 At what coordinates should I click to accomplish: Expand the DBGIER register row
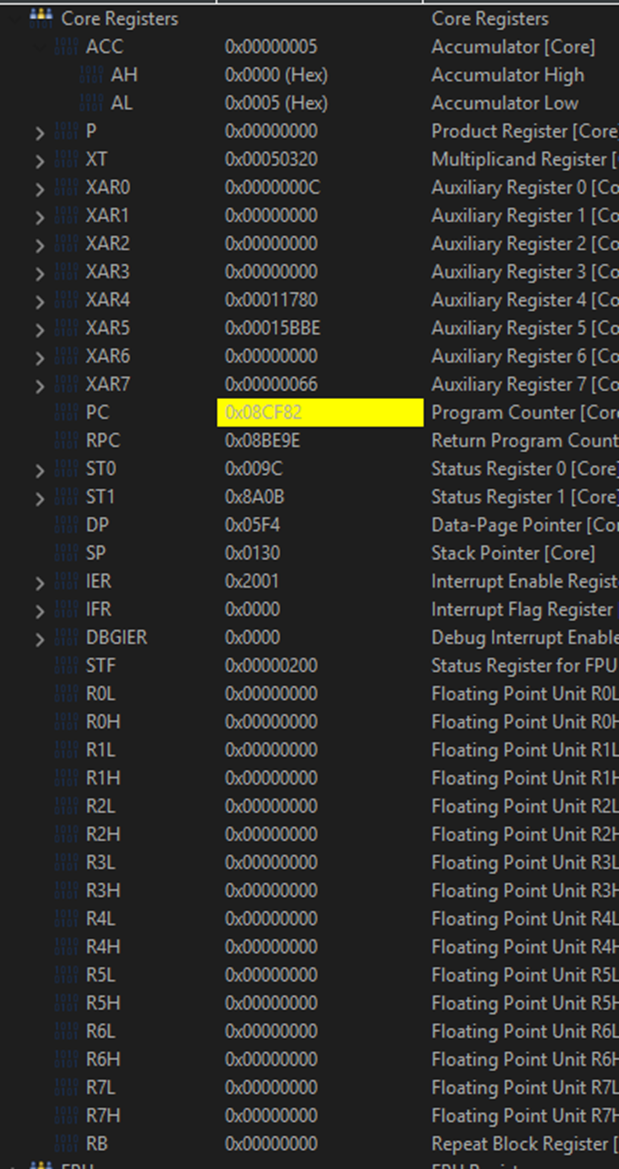coord(40,640)
